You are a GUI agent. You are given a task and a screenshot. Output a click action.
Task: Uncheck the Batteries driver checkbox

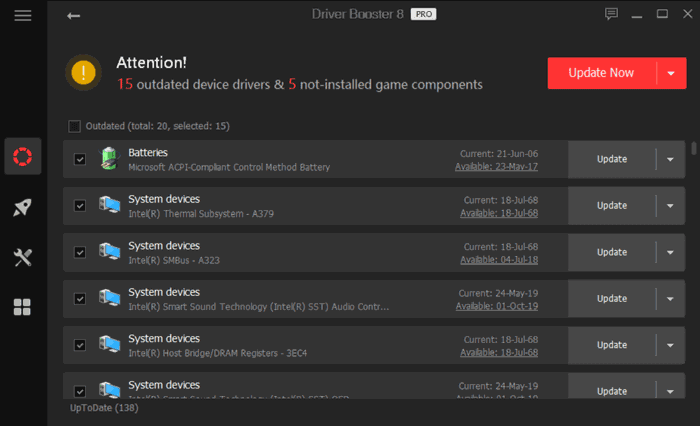click(80, 159)
